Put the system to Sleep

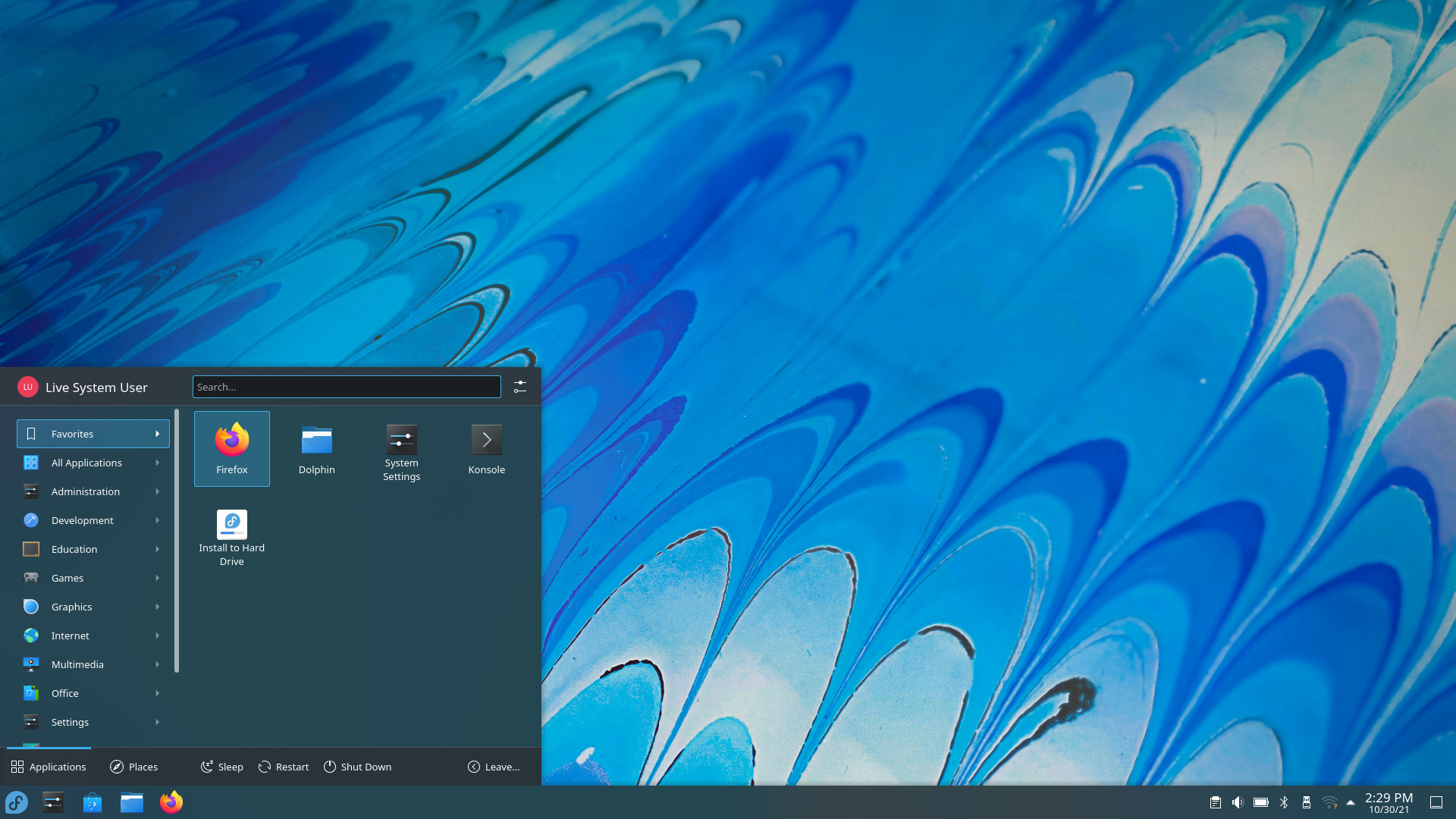pyautogui.click(x=221, y=767)
